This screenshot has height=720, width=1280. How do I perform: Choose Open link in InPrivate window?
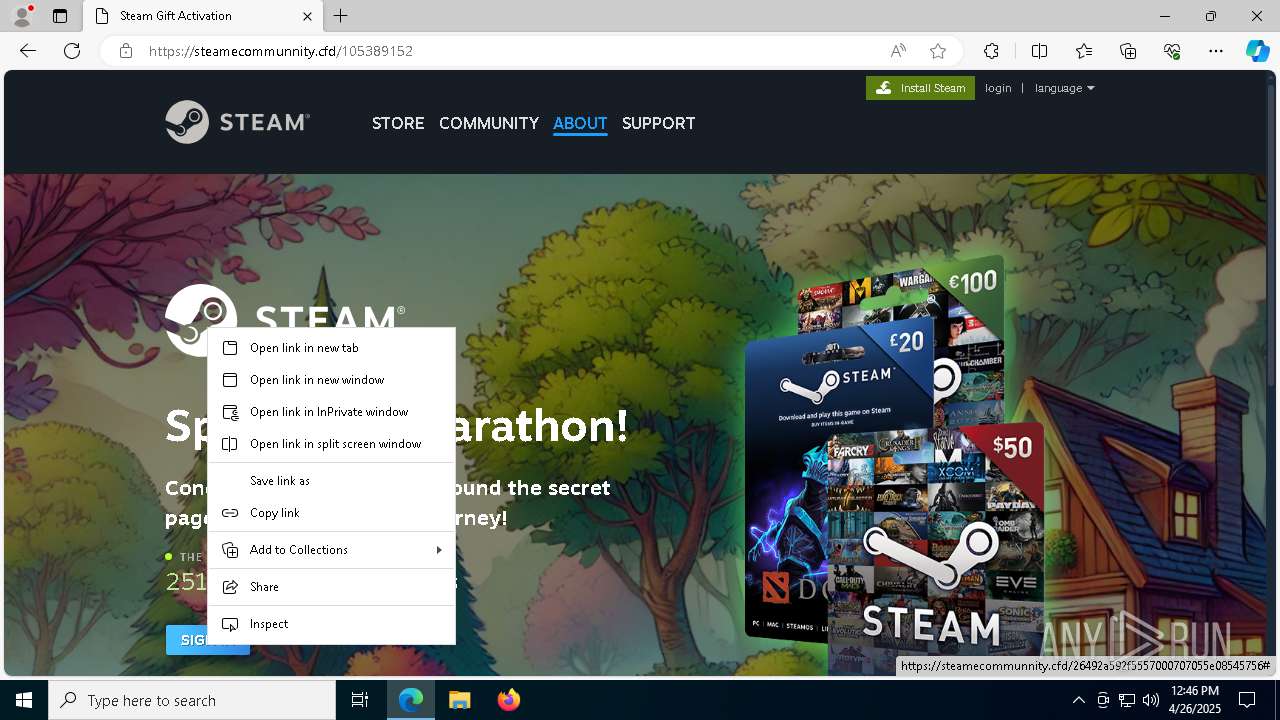[x=331, y=412]
